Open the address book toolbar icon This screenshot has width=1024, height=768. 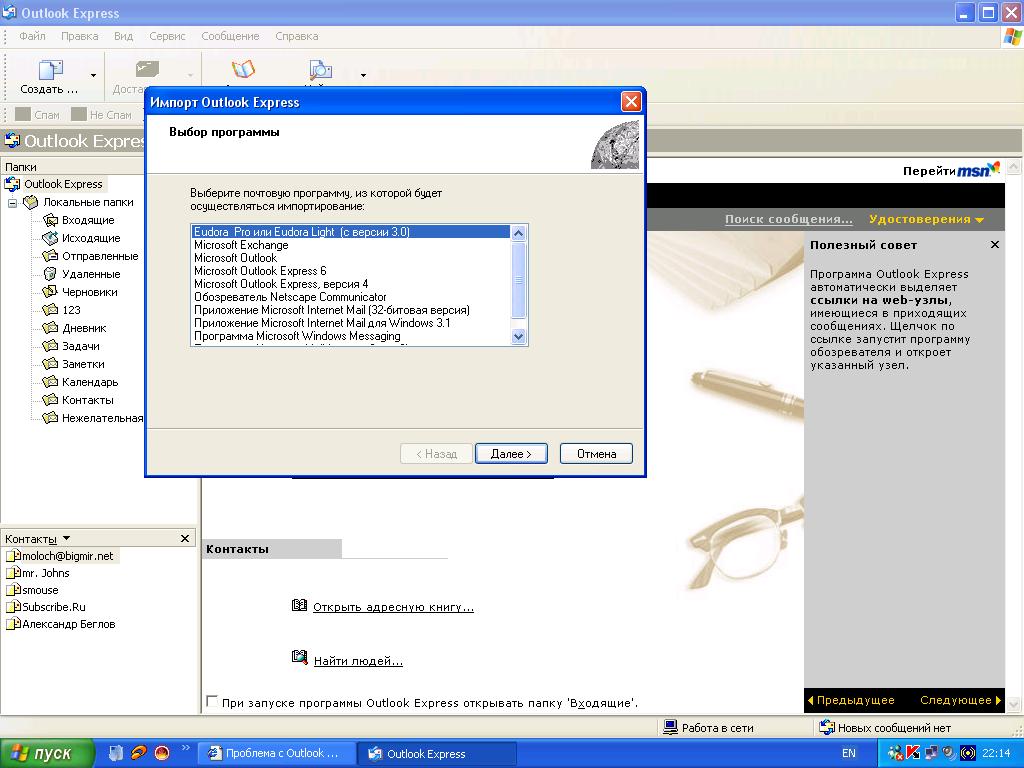click(x=243, y=71)
